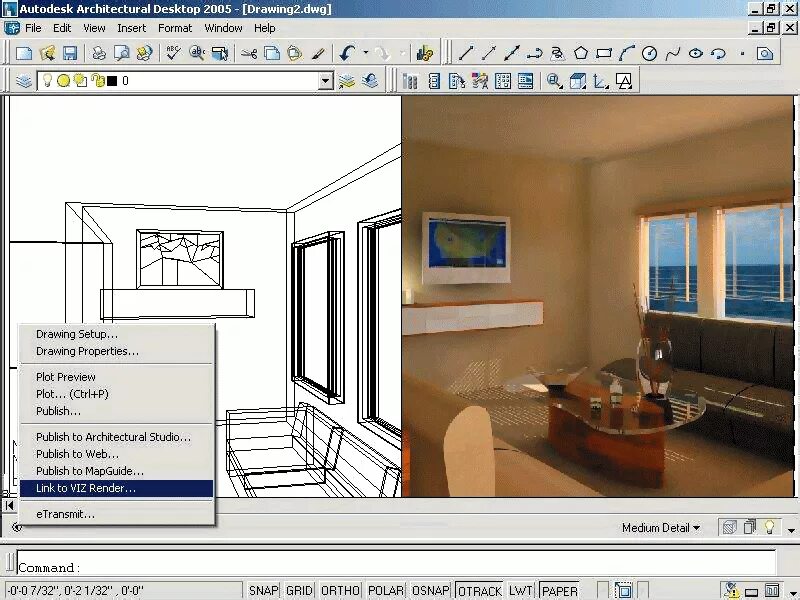
Task: Expand the drawing status bar menu arrow
Action: (791, 530)
